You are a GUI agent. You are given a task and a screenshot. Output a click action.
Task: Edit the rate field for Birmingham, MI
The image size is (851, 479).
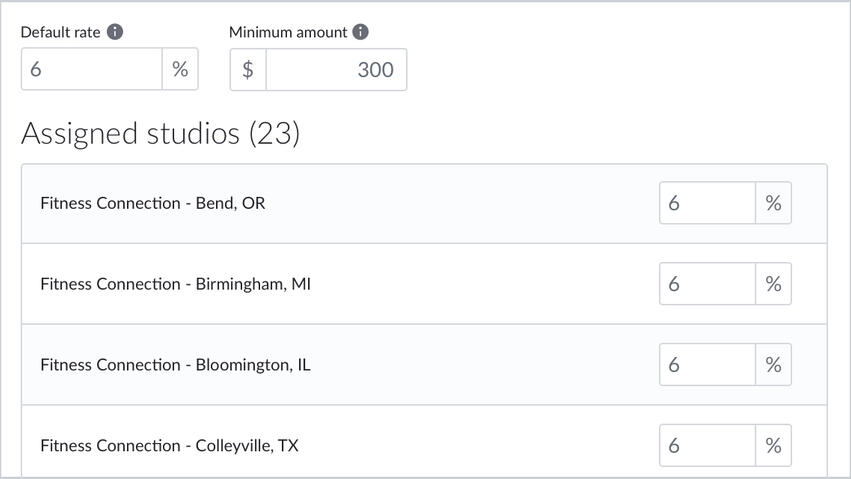(x=707, y=284)
